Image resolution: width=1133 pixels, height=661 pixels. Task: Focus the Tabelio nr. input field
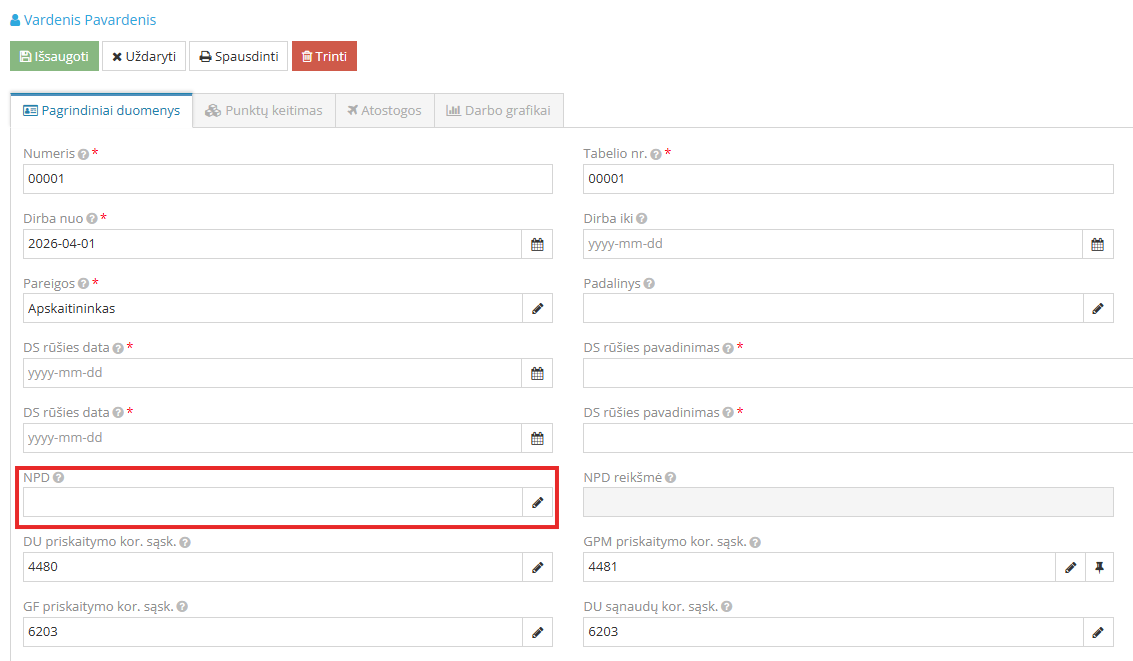pyautogui.click(x=848, y=179)
